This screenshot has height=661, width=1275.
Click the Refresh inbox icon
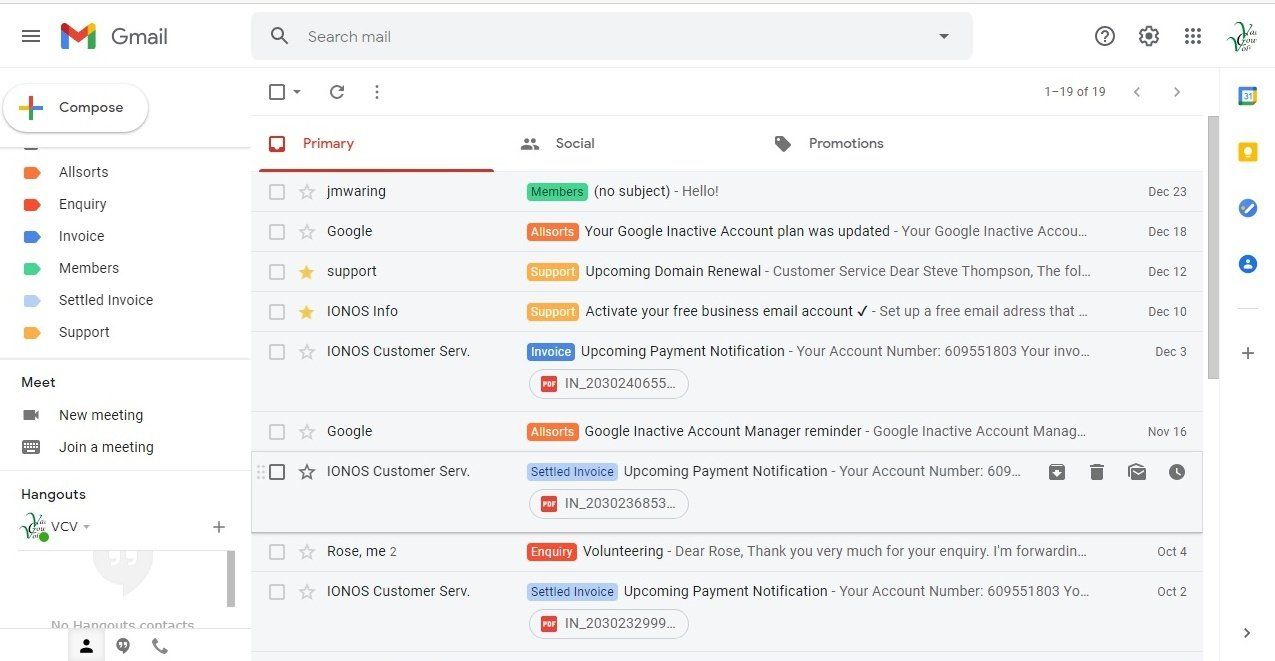[337, 92]
